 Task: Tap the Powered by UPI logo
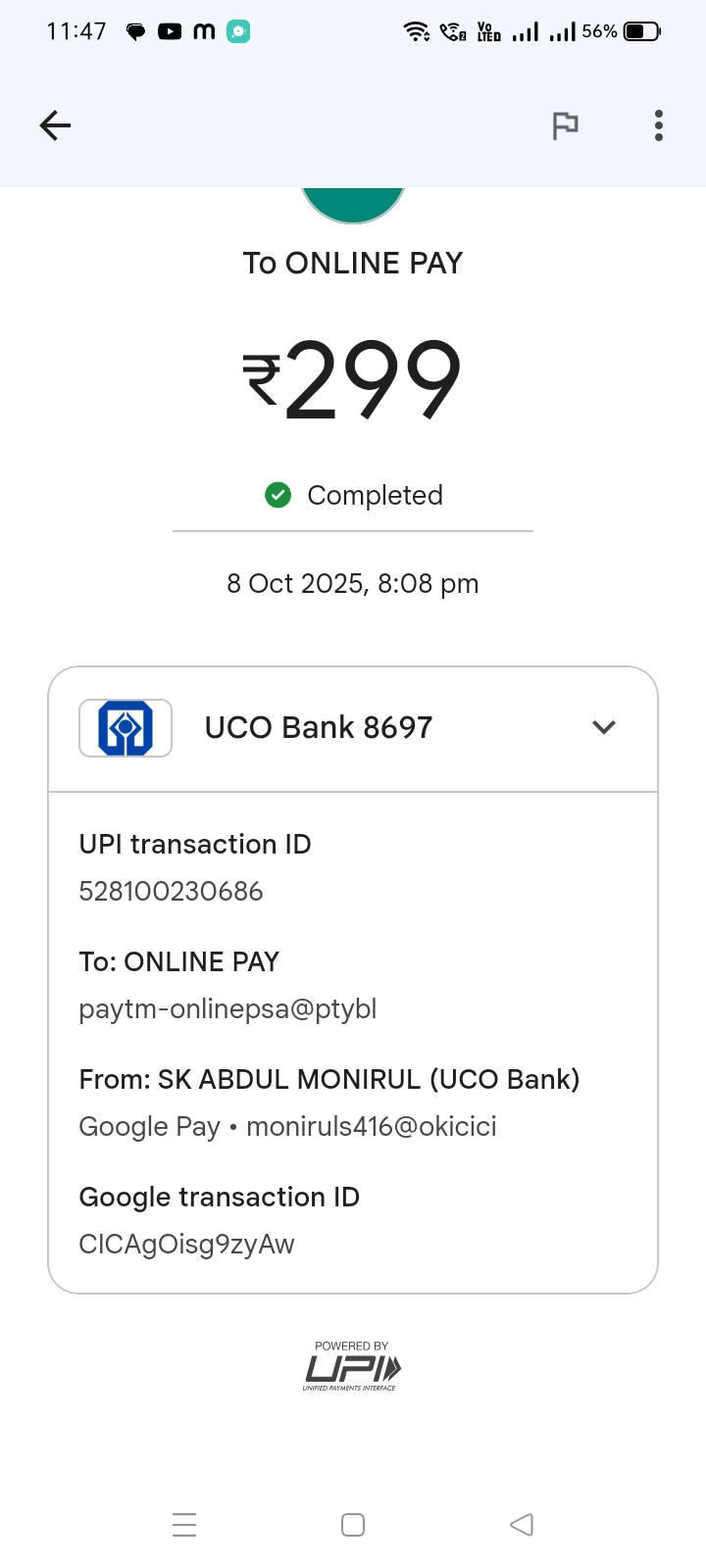[352, 1366]
